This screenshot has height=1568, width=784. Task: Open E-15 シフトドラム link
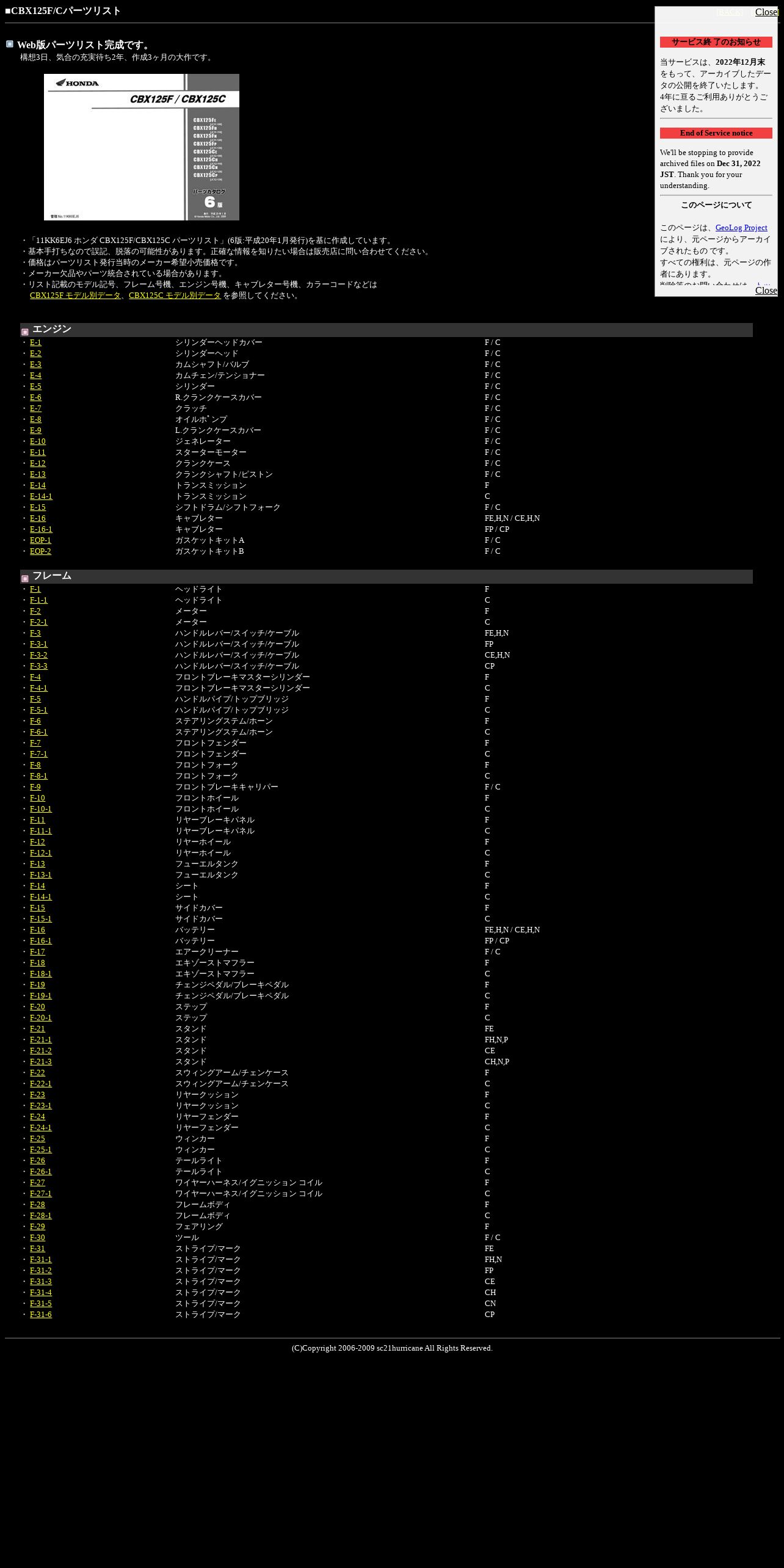pos(38,507)
